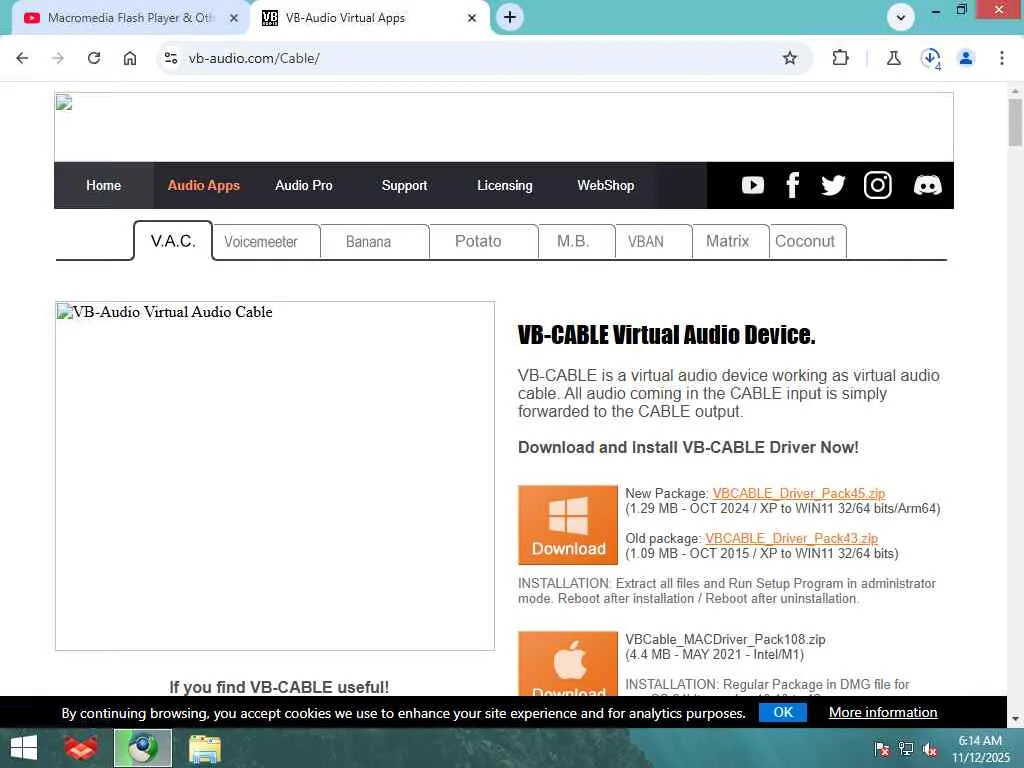Open the Audio Apps menu
1024x768 pixels.
pos(204,185)
